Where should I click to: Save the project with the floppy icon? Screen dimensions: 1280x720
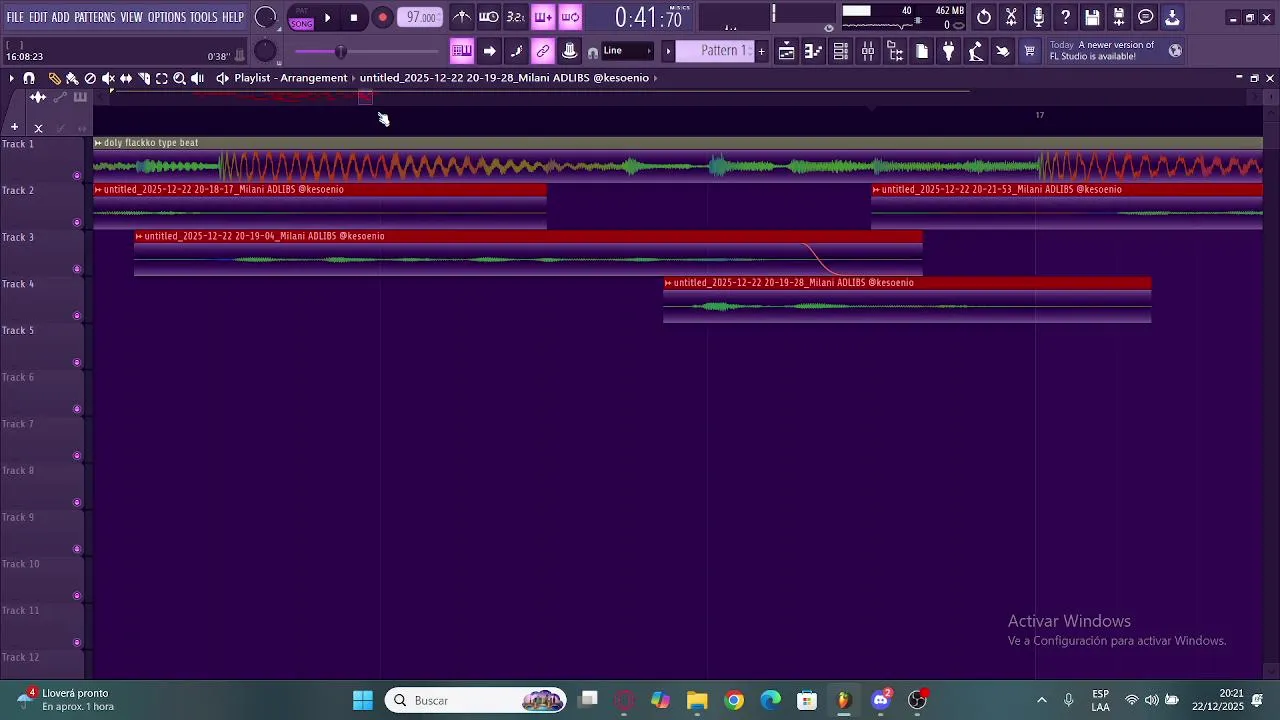(x=1093, y=17)
